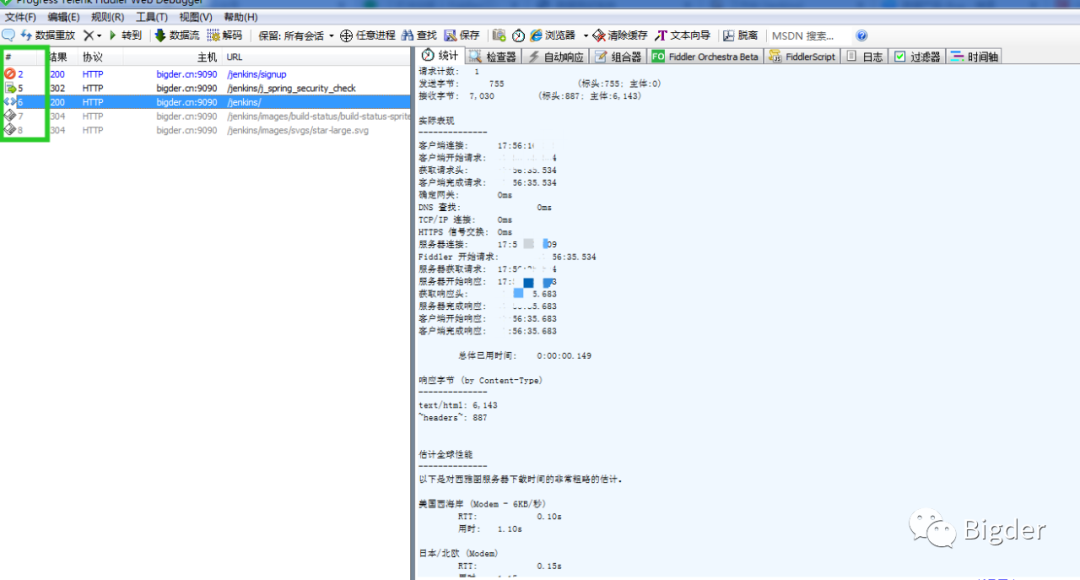This screenshot has height=580, width=1080.
Task: Switch to the 统计 (Statistics) tab
Action: (440, 56)
